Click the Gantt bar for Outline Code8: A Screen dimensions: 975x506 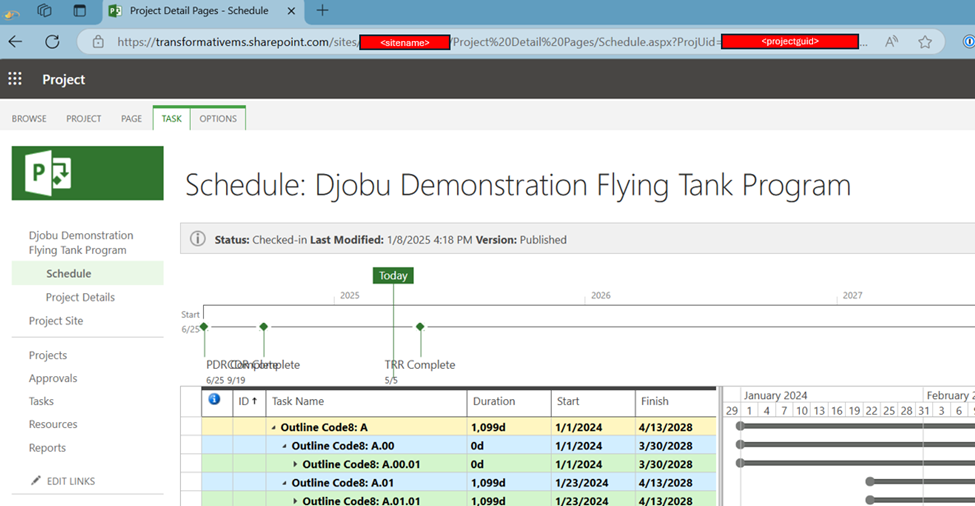[x=856, y=426]
